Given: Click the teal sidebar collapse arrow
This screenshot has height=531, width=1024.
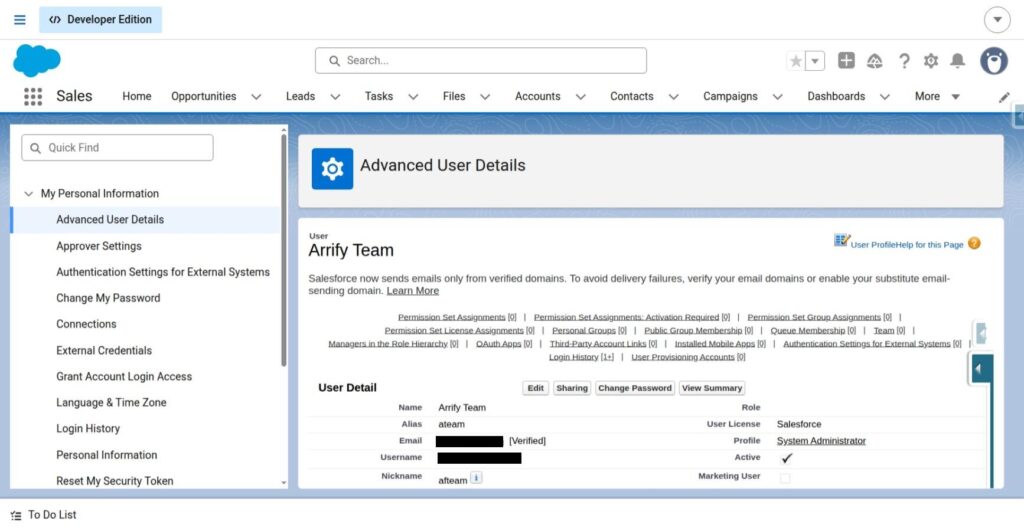Looking at the screenshot, I should 982,368.
